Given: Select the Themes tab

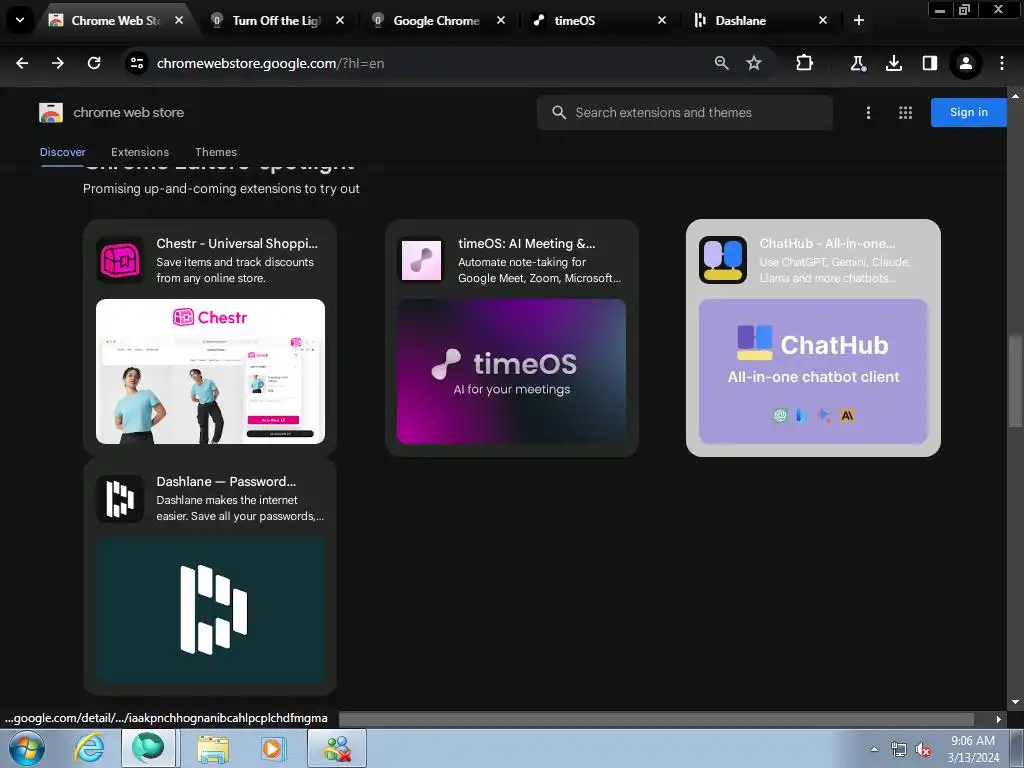Looking at the screenshot, I should coord(216,152).
